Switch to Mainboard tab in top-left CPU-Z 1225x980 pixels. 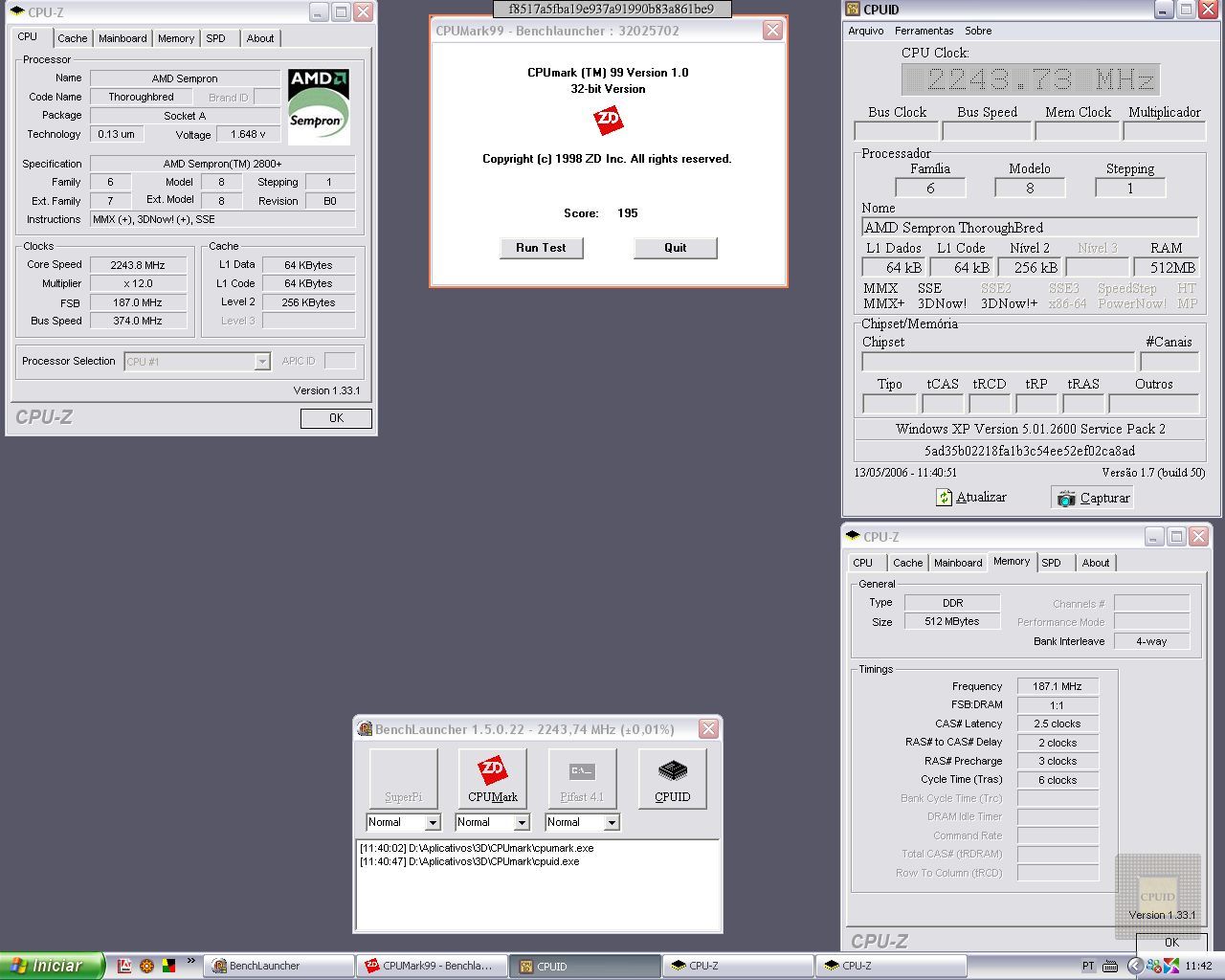point(122,38)
